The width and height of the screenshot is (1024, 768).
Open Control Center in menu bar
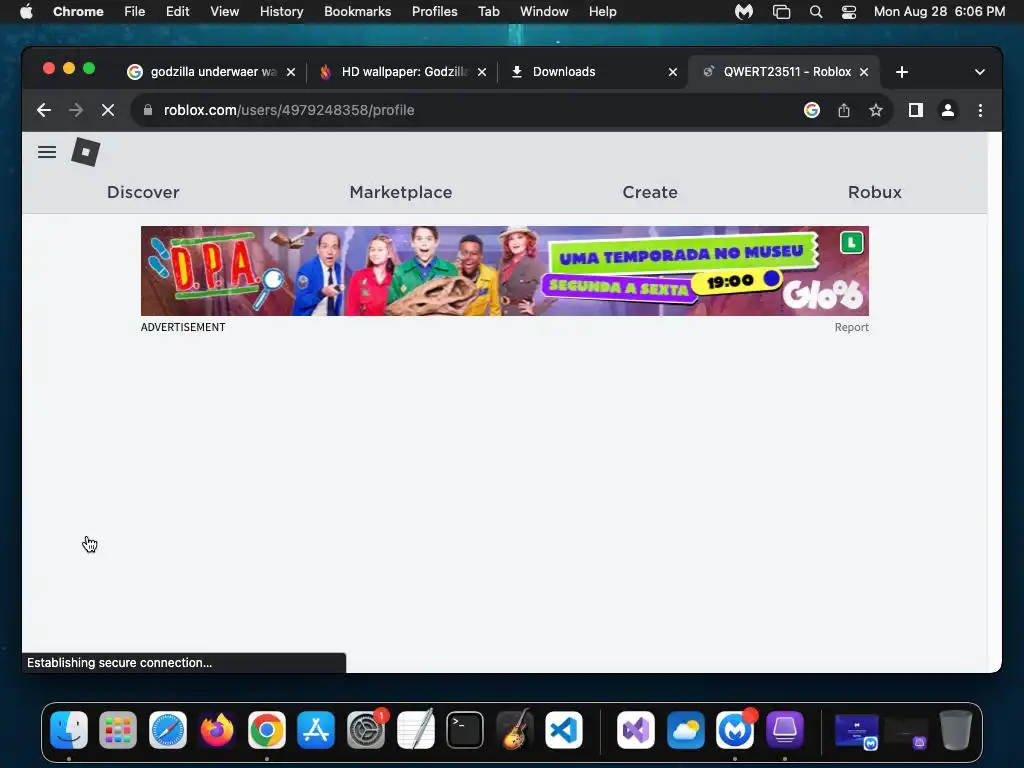[x=848, y=12]
